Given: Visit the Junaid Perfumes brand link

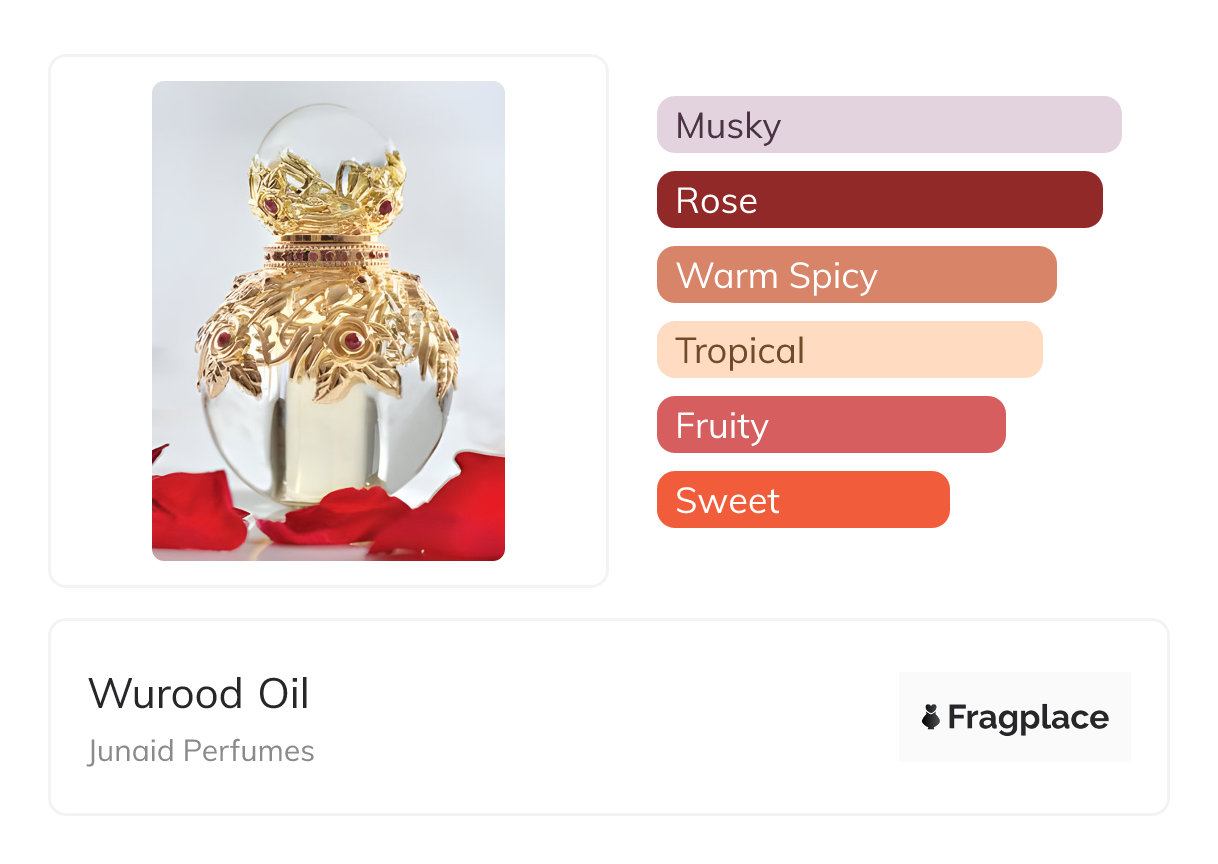Looking at the screenshot, I should tap(201, 751).
